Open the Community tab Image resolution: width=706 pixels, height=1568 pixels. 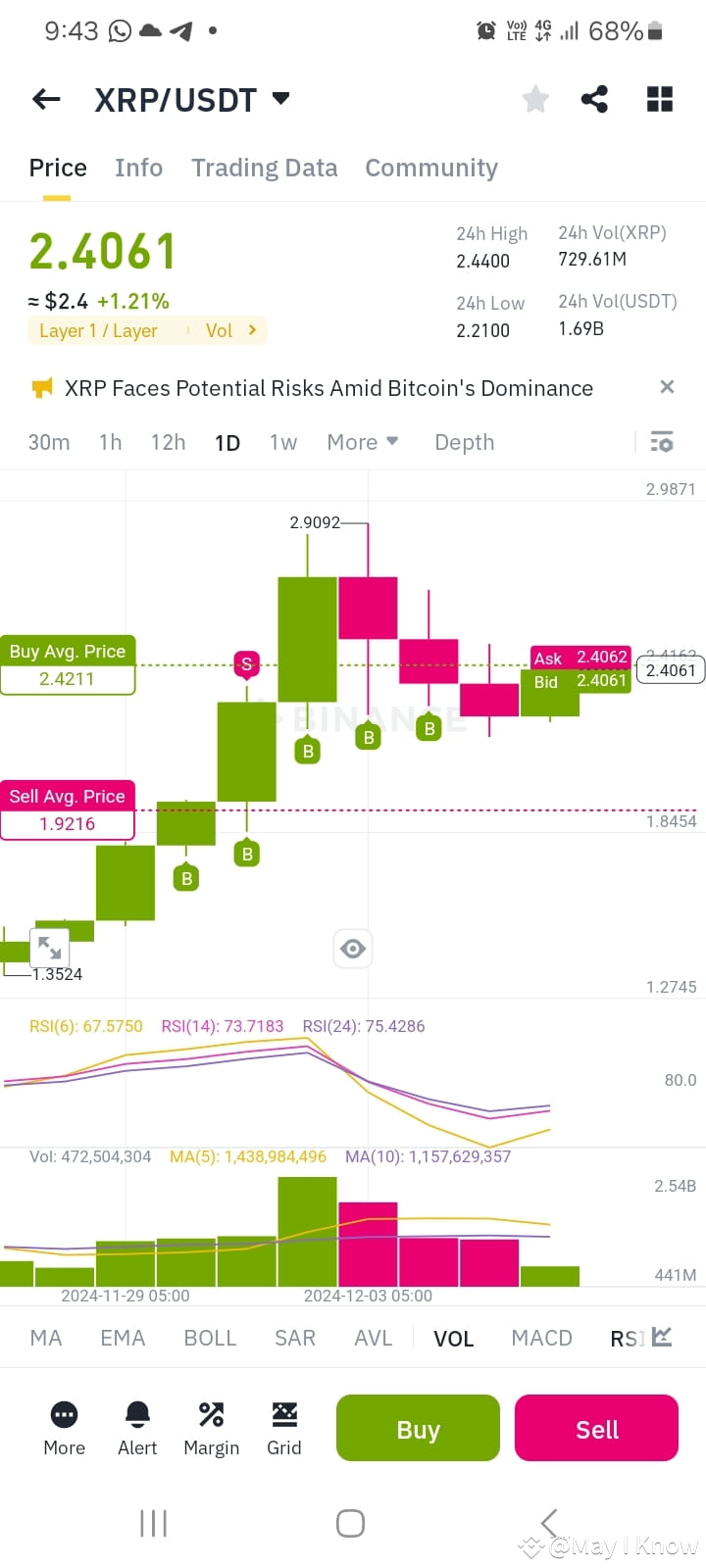pyautogui.click(x=431, y=168)
